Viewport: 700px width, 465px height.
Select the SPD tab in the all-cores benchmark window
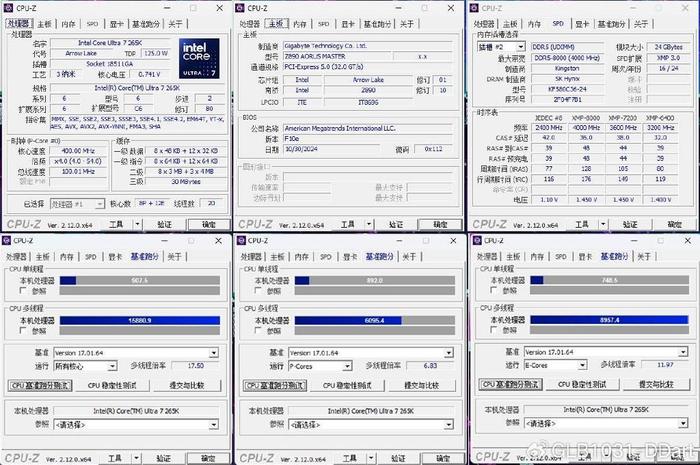pos(91,257)
